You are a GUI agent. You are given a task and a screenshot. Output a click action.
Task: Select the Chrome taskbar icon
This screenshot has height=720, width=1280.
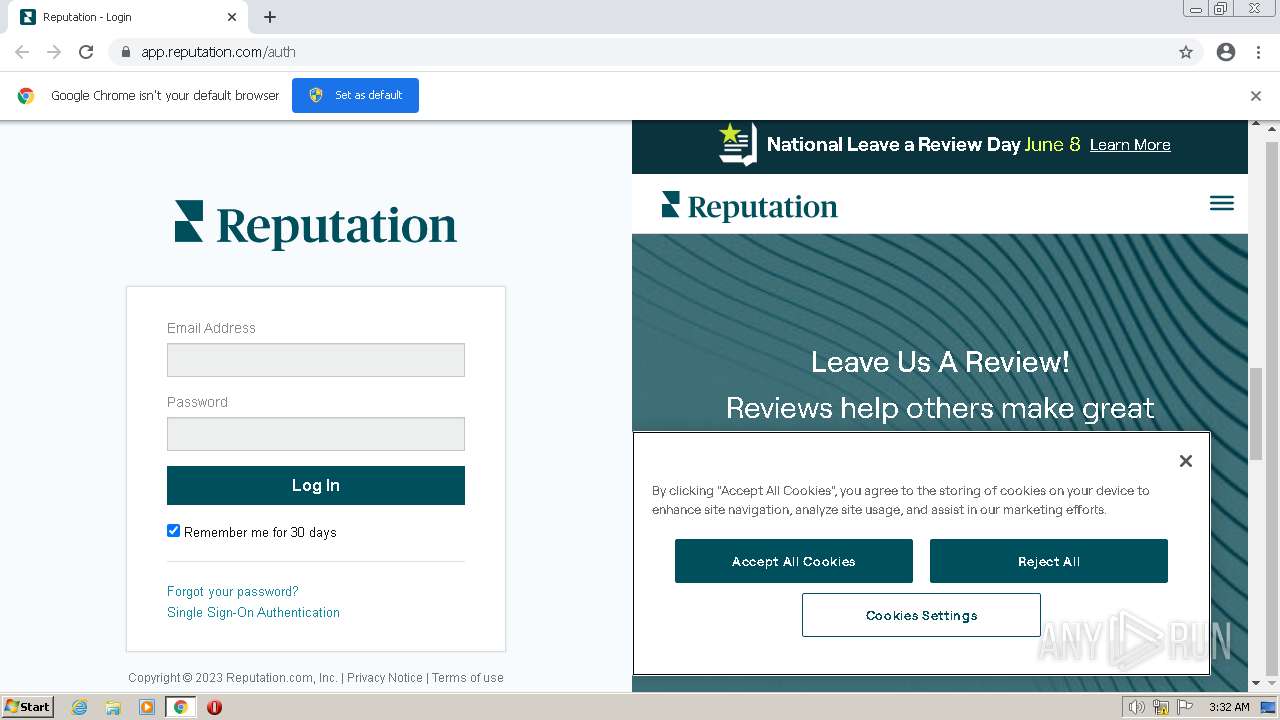[x=180, y=707]
